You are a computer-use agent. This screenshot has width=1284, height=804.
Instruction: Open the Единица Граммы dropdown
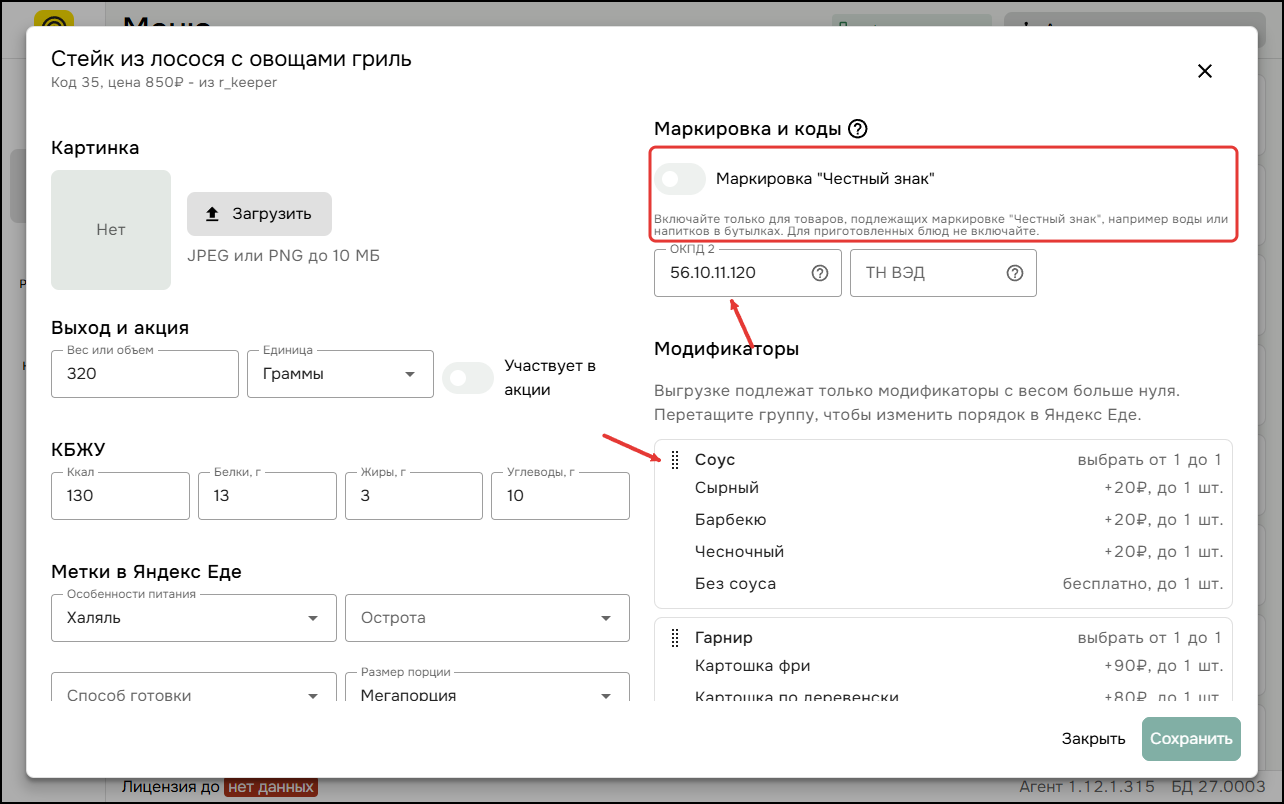pyautogui.click(x=340, y=374)
